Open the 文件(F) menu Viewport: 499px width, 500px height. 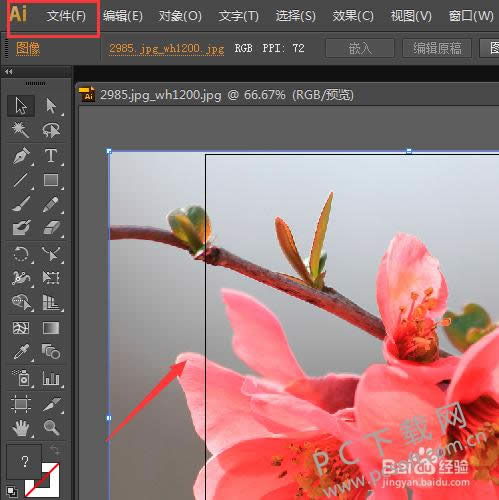tap(66, 16)
